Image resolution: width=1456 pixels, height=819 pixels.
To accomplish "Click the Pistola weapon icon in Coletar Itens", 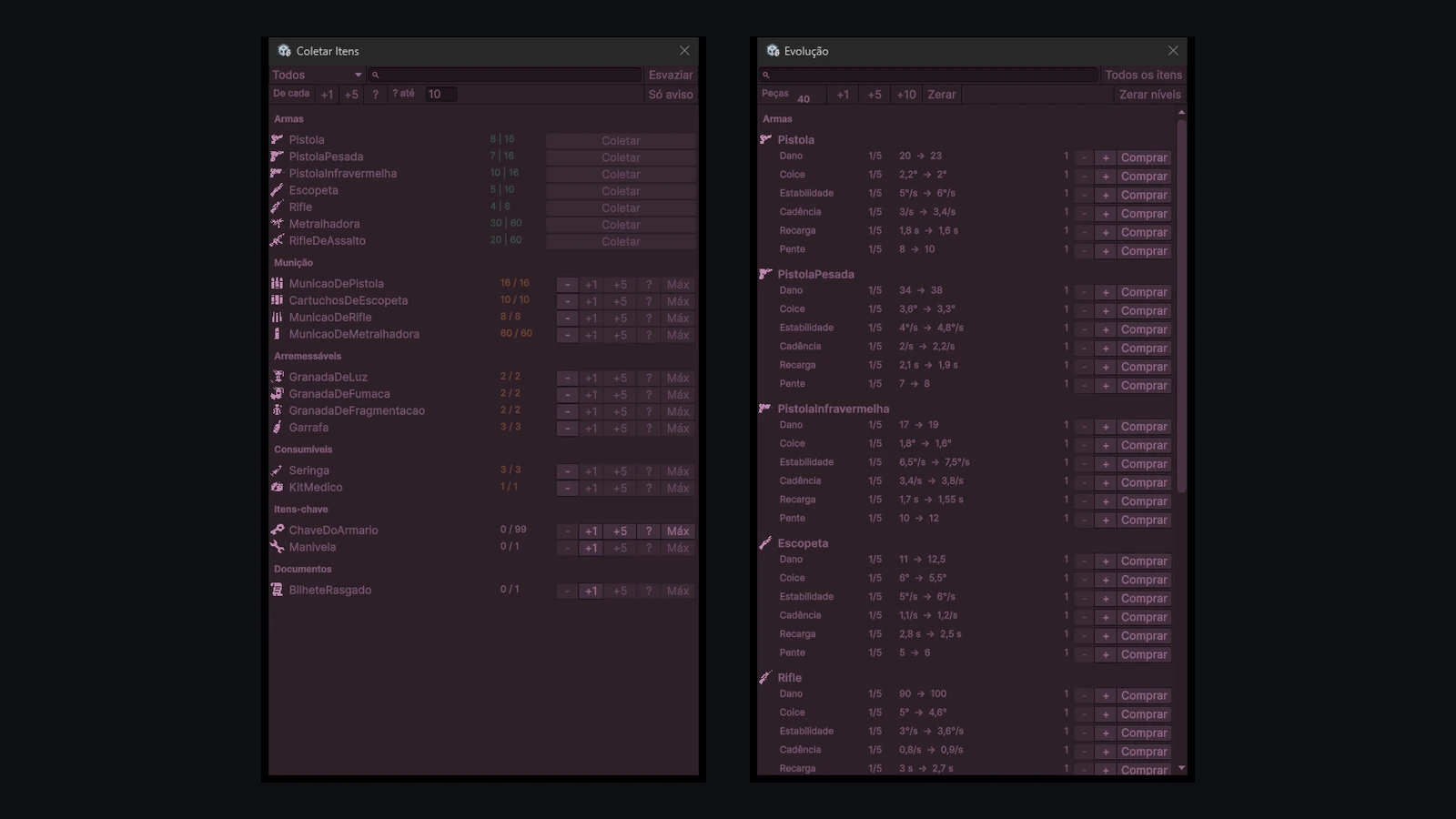I will 277,139.
